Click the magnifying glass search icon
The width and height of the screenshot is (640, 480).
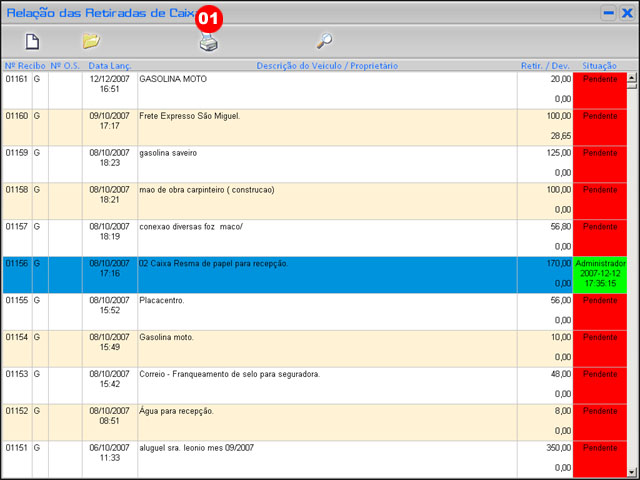click(324, 42)
